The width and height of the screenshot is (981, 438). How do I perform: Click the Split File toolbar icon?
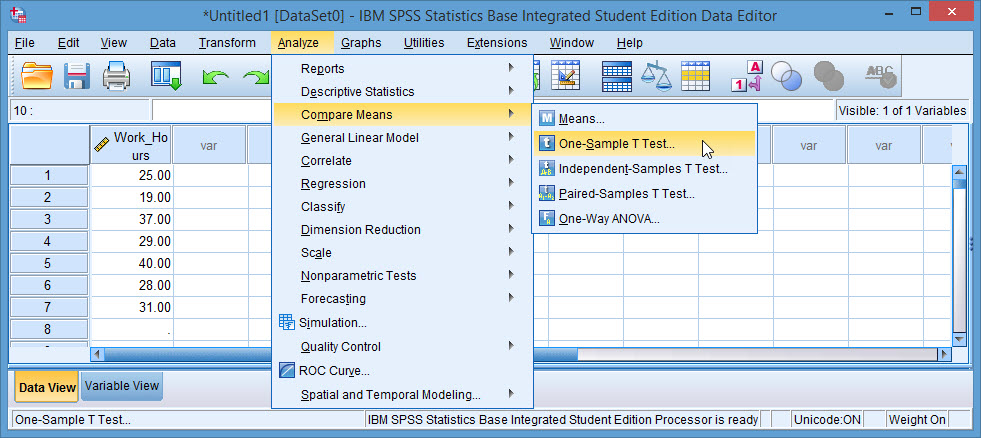pos(617,76)
